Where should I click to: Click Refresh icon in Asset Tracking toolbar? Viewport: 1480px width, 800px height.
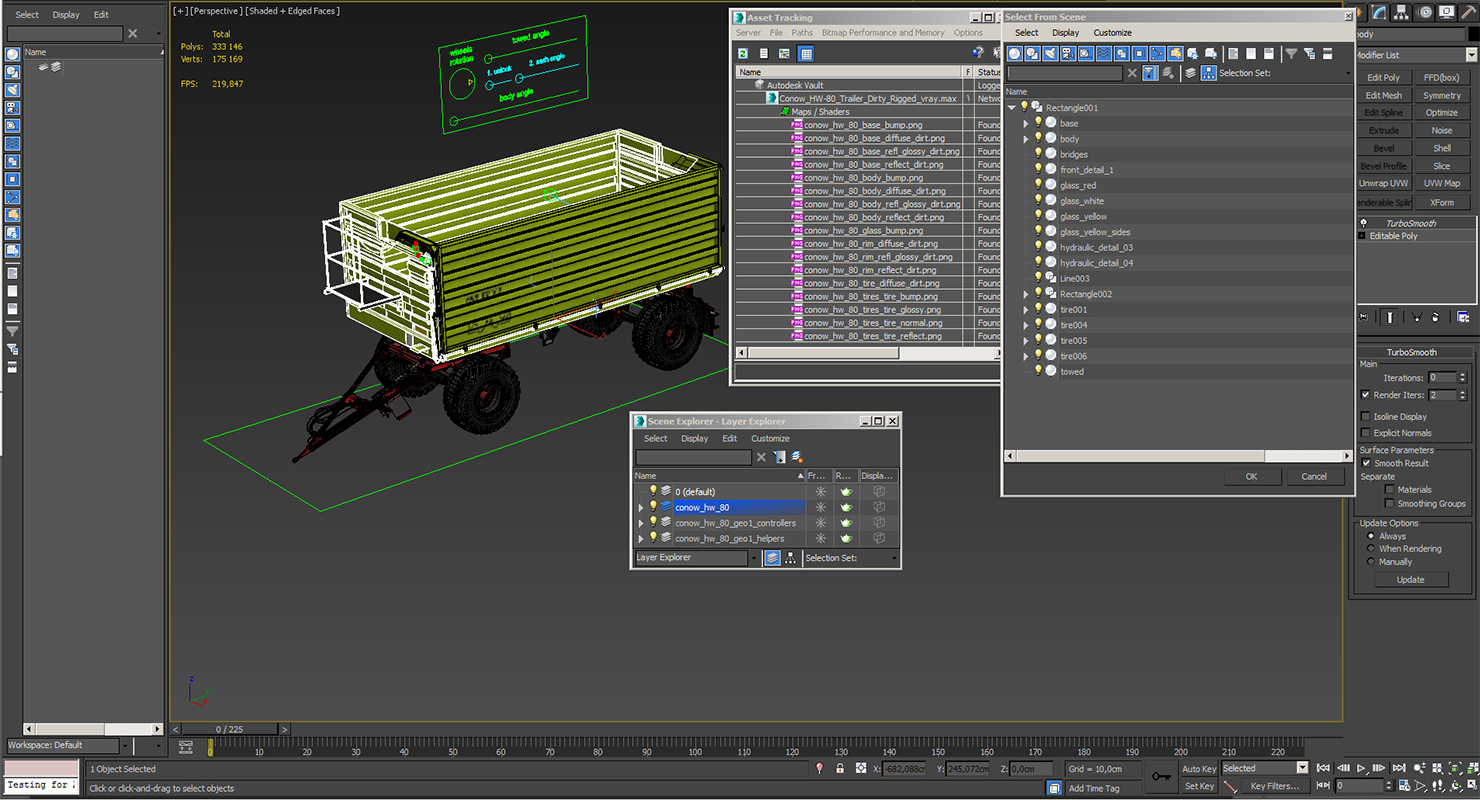tap(743, 53)
